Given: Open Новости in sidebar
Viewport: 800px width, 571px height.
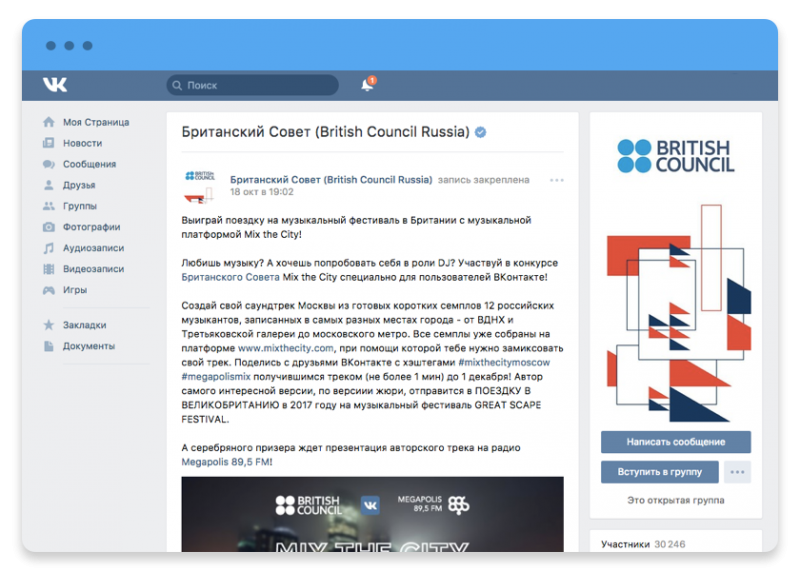Looking at the screenshot, I should (x=83, y=143).
